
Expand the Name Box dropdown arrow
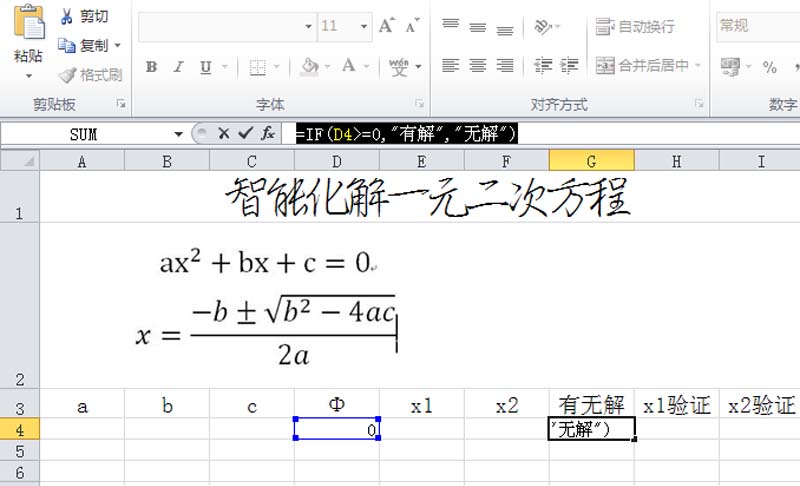[178, 134]
